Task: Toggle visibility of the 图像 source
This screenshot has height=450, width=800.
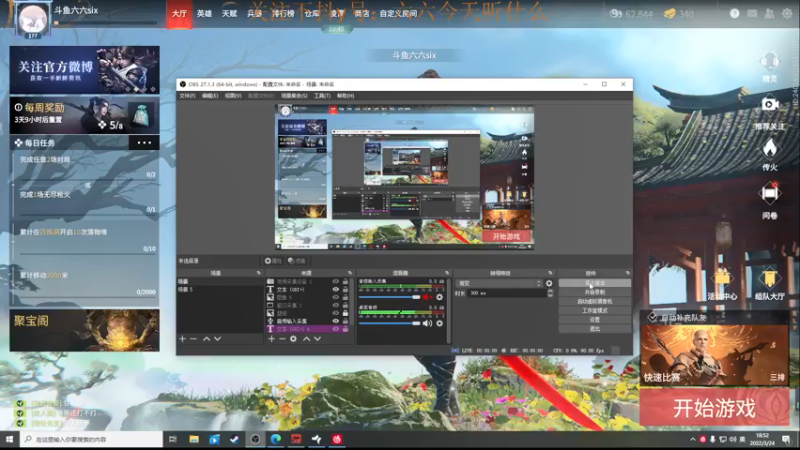Action: tap(336, 297)
